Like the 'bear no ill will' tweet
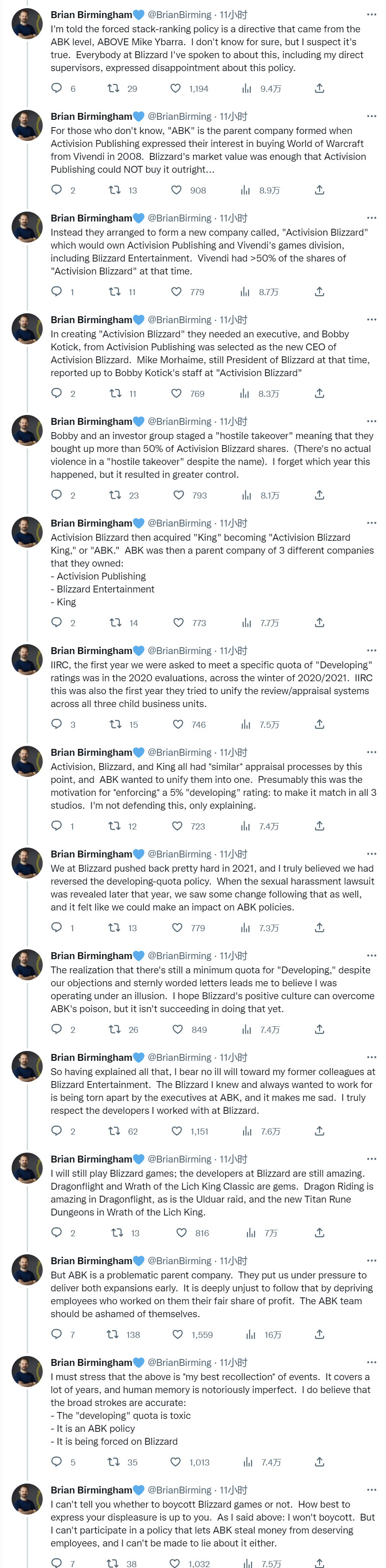Screen dimensions: 386x1568 (176, 1130)
